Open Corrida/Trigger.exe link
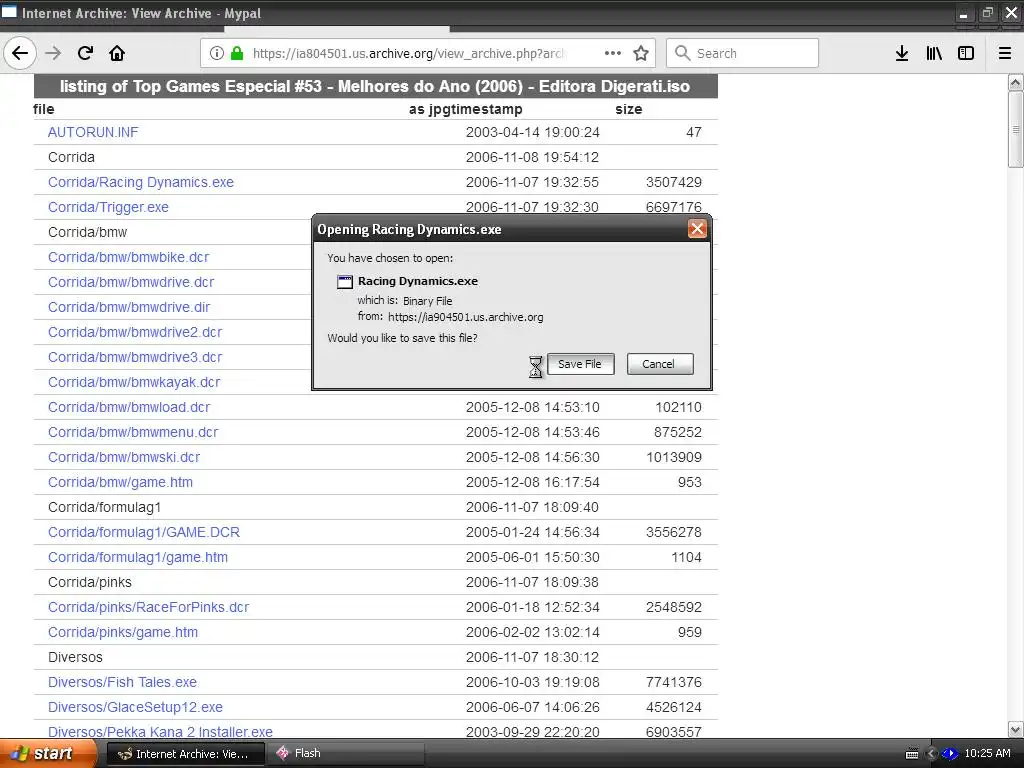Image resolution: width=1024 pixels, height=768 pixels. [x=108, y=207]
